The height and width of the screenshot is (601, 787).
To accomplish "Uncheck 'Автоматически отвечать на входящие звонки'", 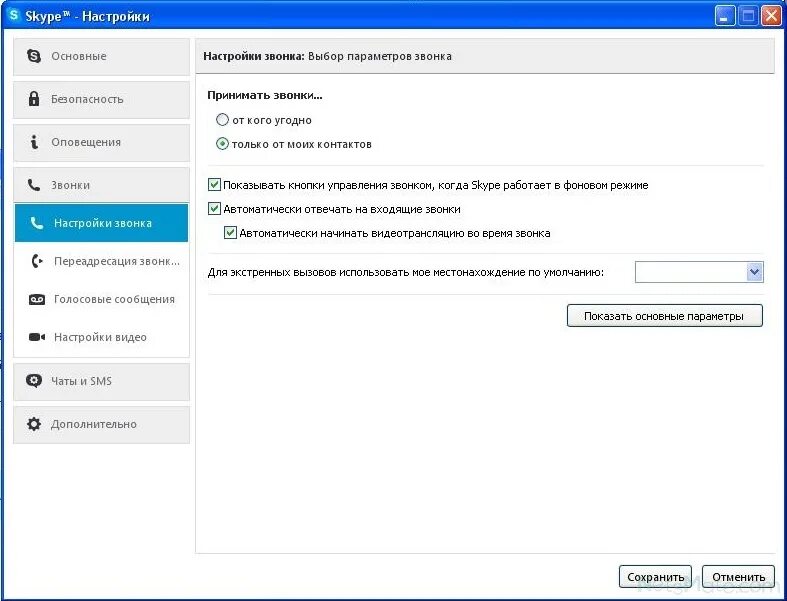I will click(214, 209).
